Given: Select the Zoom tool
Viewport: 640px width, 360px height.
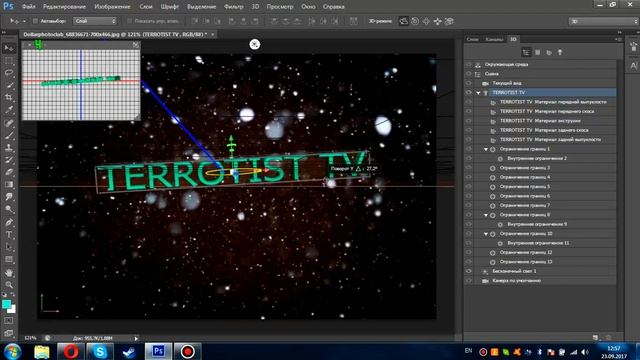Looking at the screenshot, I should (9, 285).
